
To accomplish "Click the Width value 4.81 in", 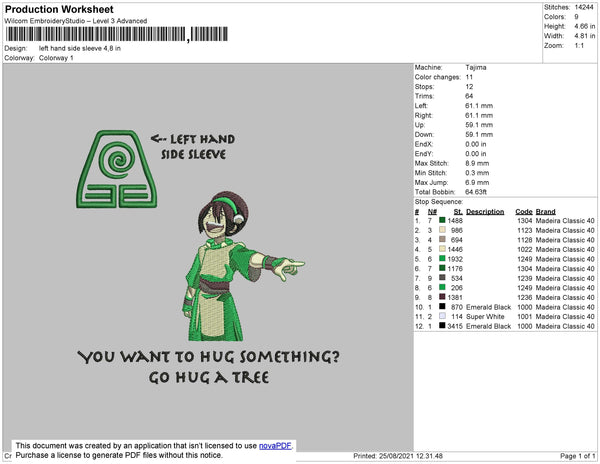I will pos(585,36).
